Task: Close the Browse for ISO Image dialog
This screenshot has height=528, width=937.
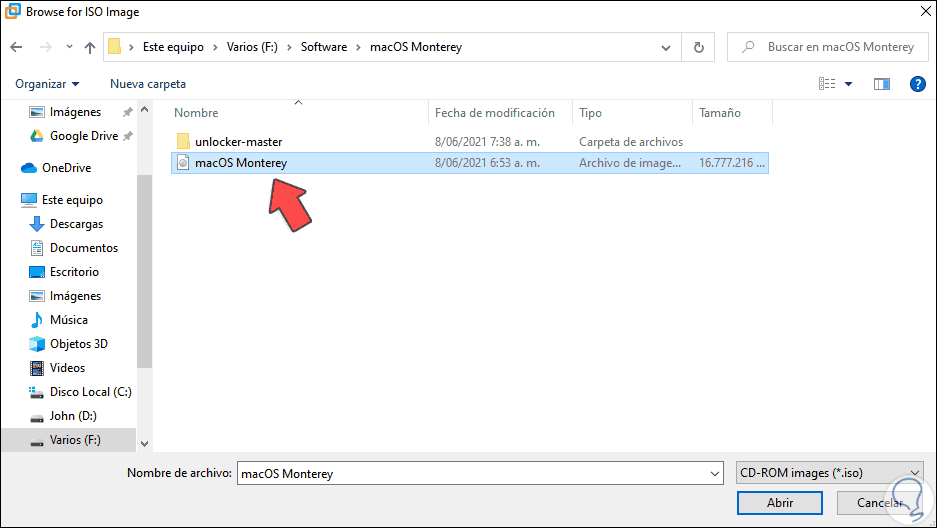Action: click(x=925, y=11)
